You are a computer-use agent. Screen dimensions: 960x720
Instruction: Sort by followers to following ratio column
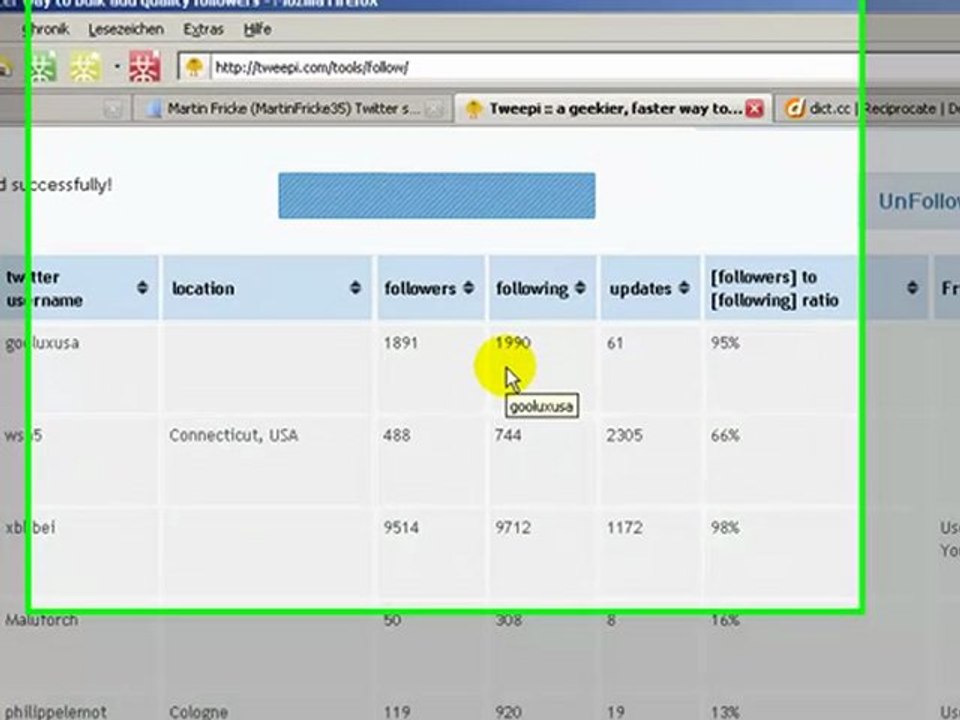pyautogui.click(x=816, y=288)
